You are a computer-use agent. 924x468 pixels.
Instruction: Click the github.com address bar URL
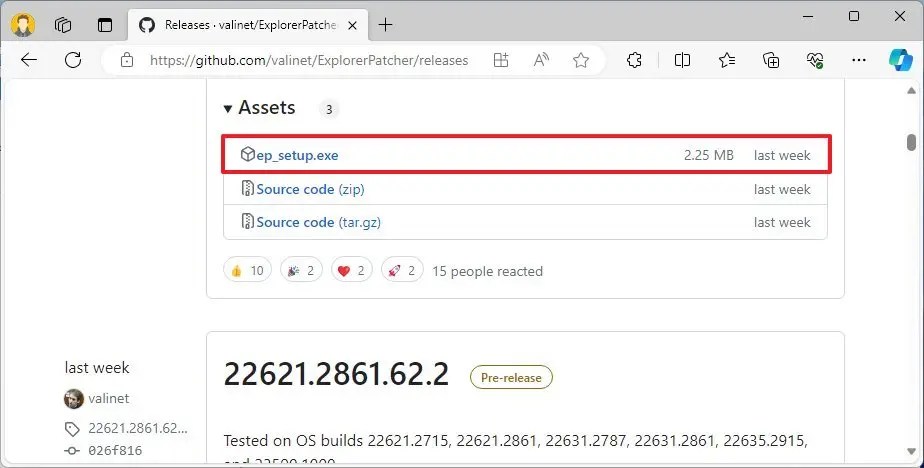coord(309,60)
